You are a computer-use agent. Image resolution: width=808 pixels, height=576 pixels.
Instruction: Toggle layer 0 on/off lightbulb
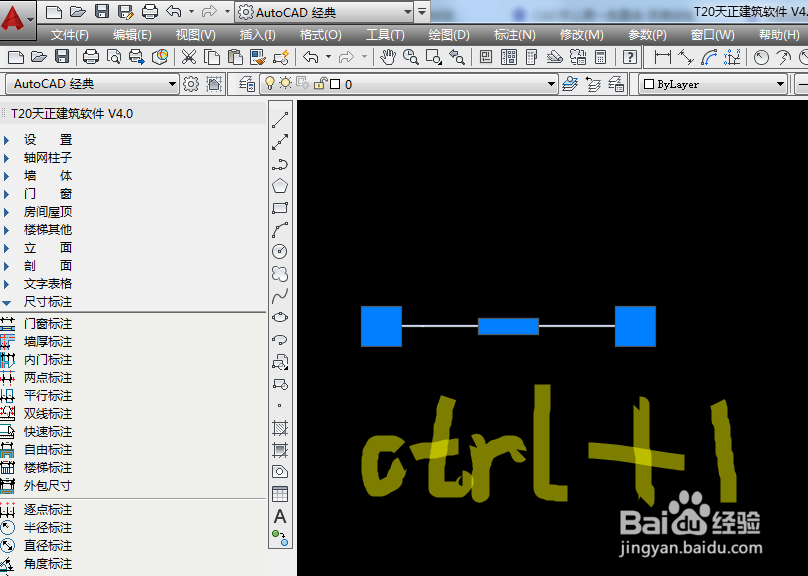[x=270, y=83]
